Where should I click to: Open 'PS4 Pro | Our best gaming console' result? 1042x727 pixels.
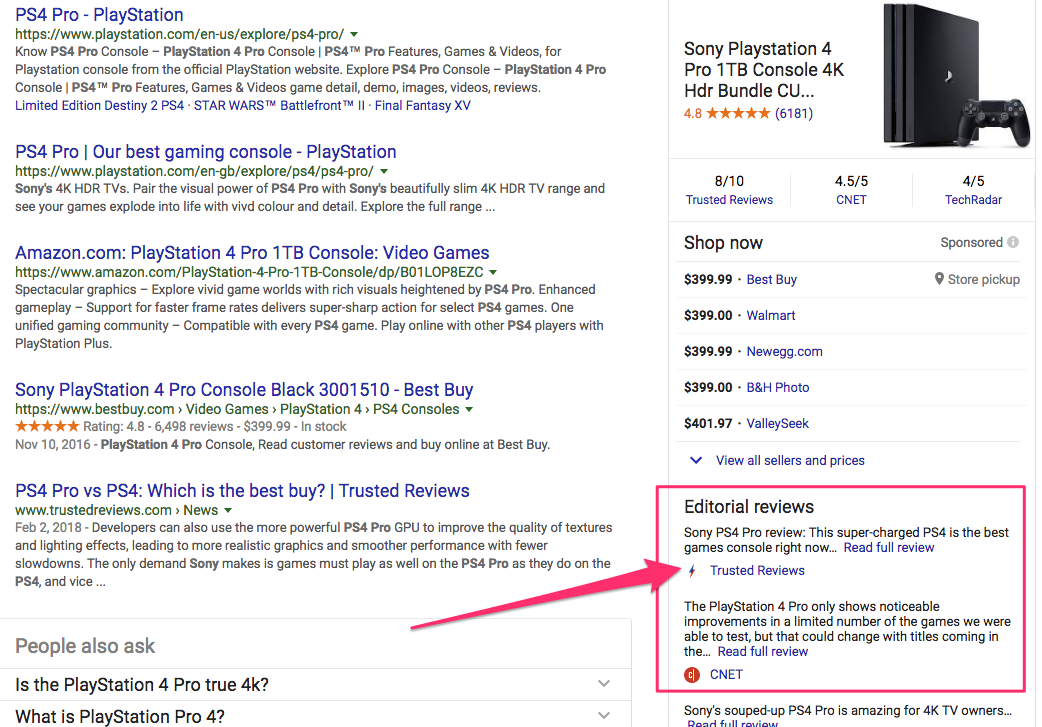click(x=206, y=152)
